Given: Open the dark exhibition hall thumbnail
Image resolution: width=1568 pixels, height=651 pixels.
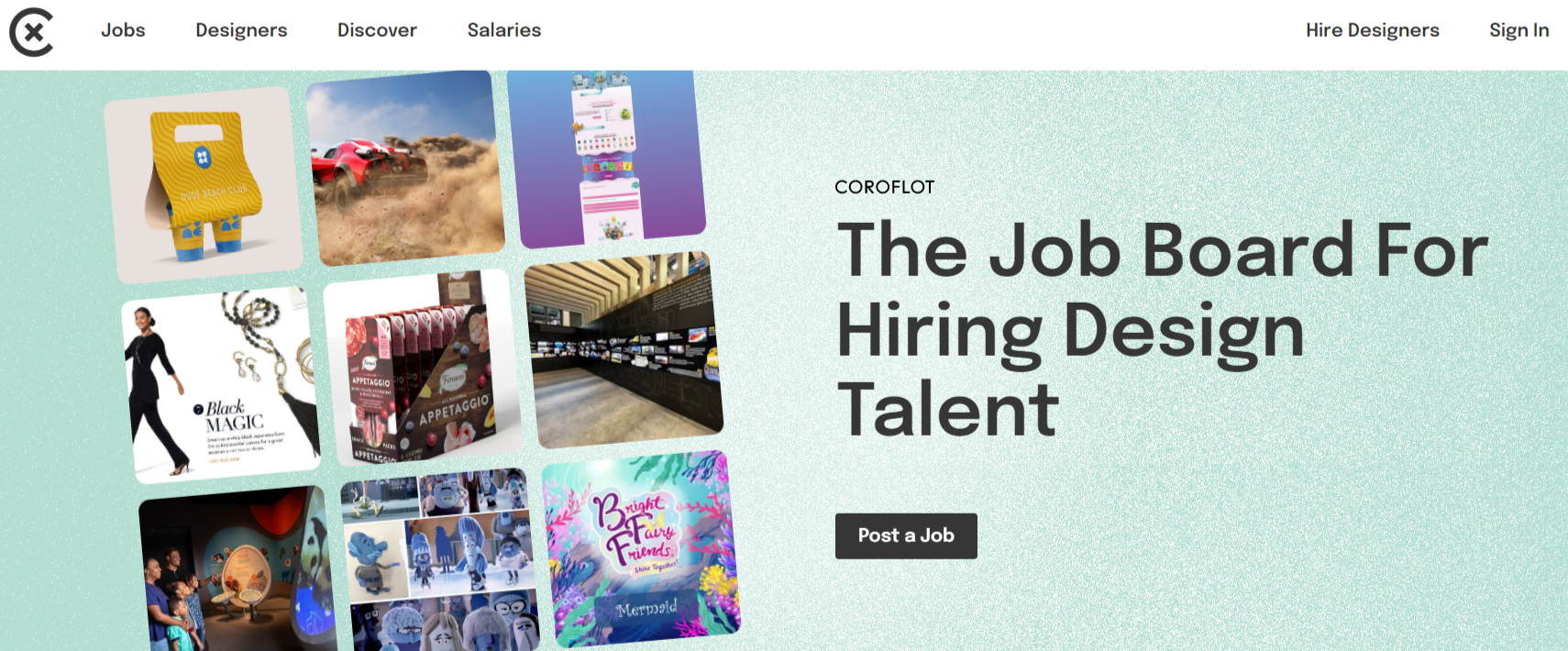Looking at the screenshot, I should [x=624, y=350].
